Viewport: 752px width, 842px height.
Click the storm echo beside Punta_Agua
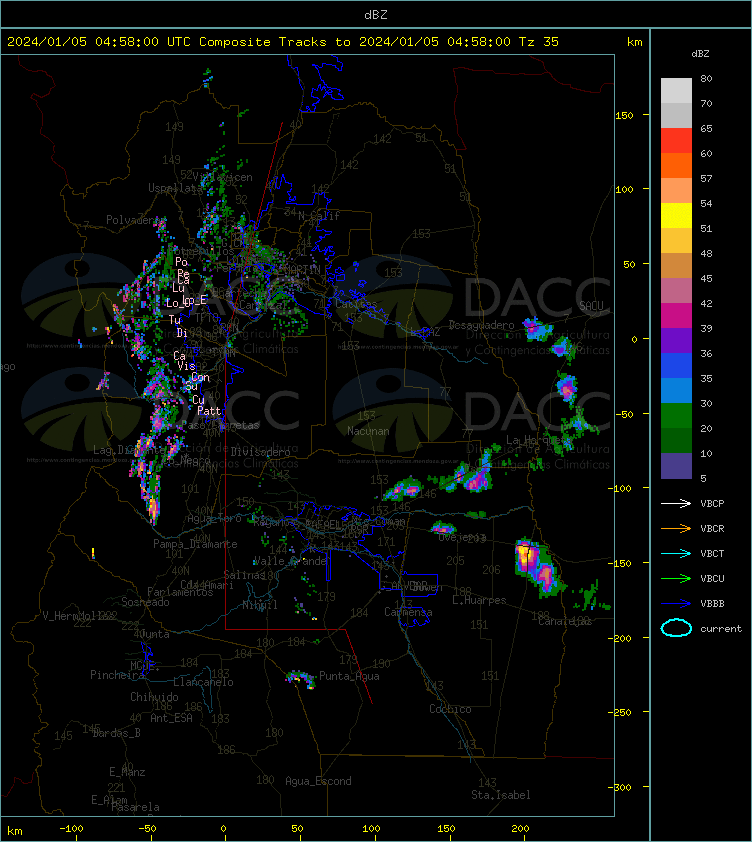point(301,679)
